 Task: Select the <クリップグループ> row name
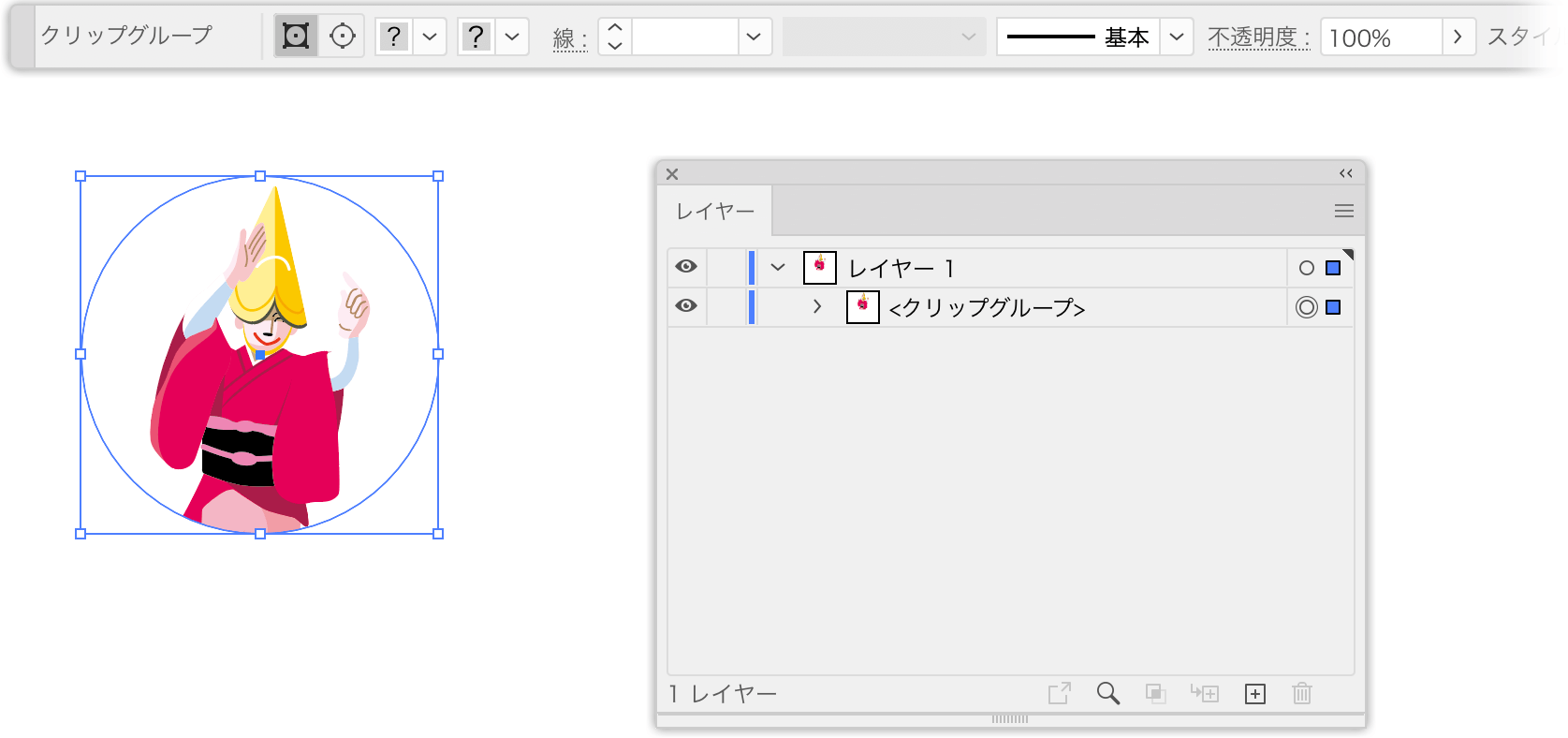pos(987,308)
